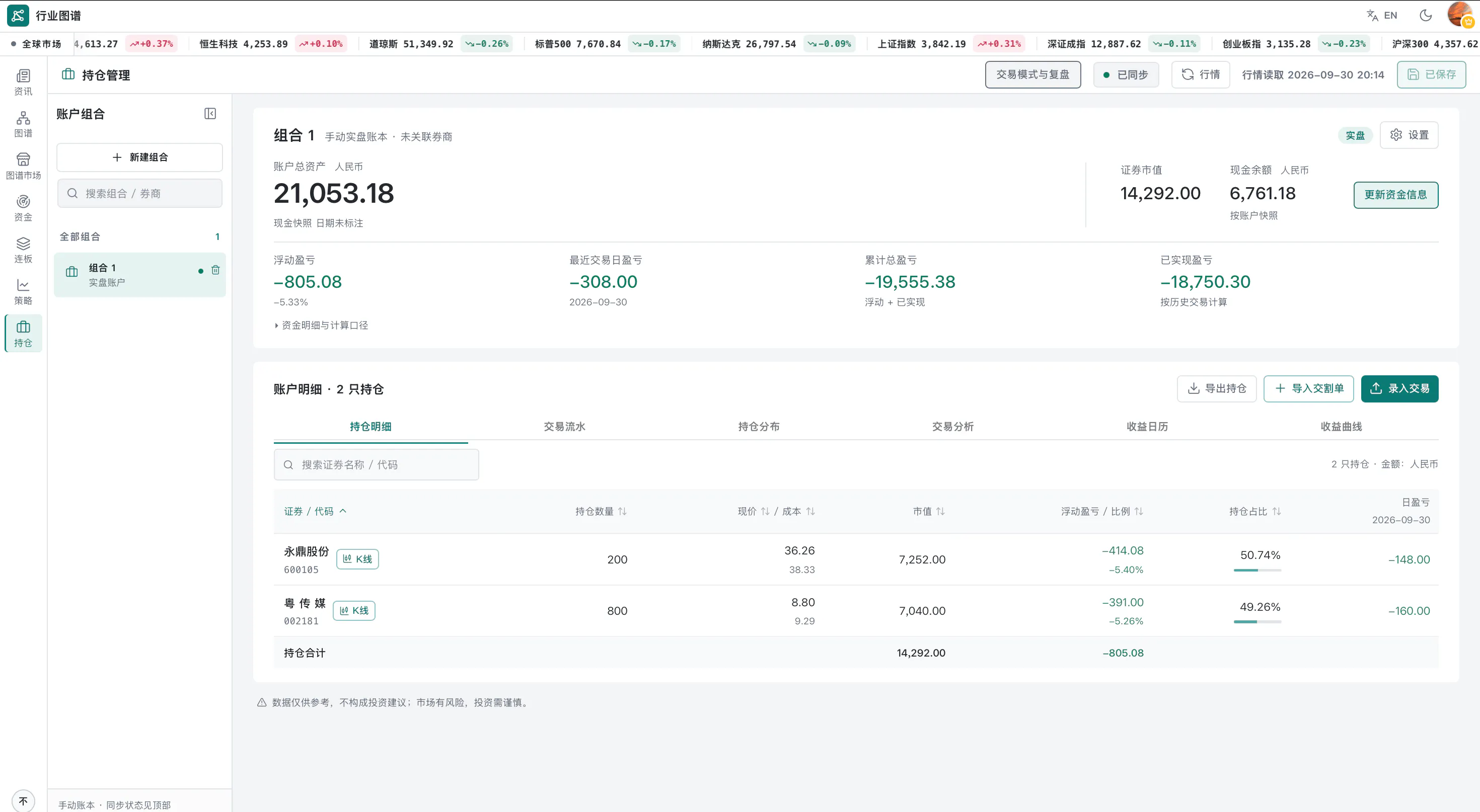Open the 图谱 graph sidebar icon
This screenshot has width=1480, height=812.
(23, 124)
